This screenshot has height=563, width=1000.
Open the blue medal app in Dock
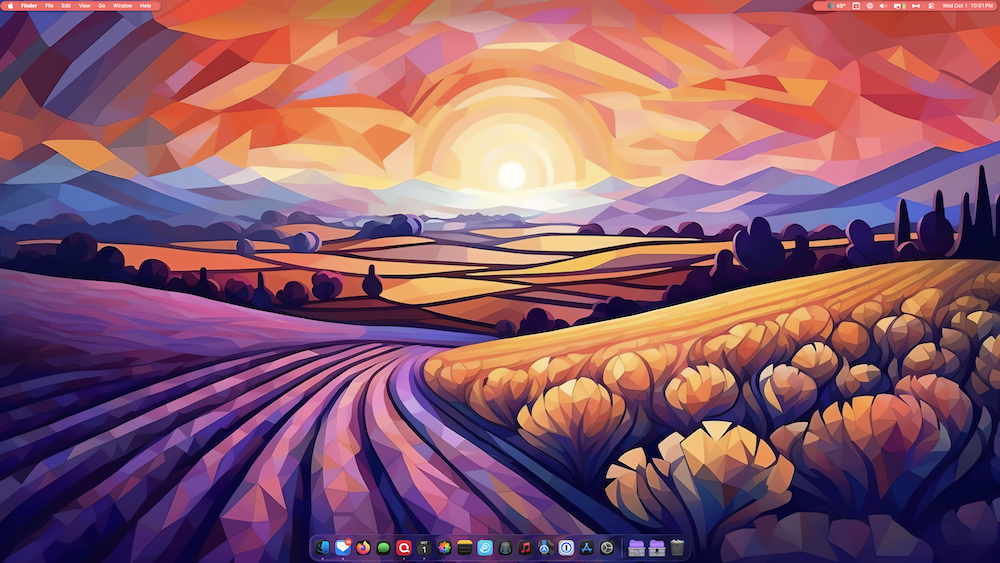pyautogui.click(x=546, y=548)
